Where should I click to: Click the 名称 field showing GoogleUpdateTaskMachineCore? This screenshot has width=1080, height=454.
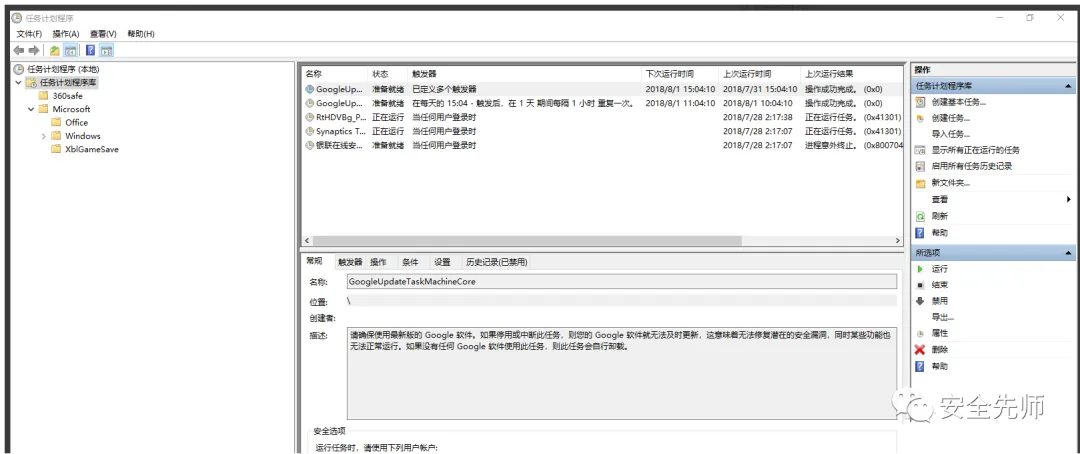[621, 281]
